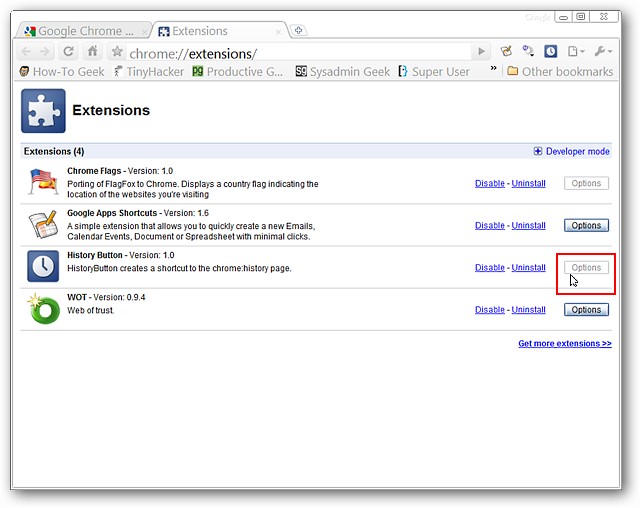The image size is (640, 508).
Task: Open Sysadmin Geek bookmark
Action: coord(342,72)
